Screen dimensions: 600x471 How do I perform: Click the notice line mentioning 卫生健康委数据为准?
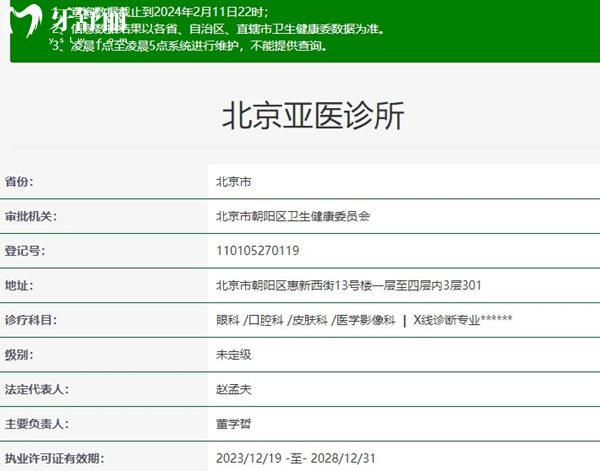[x=218, y=29]
